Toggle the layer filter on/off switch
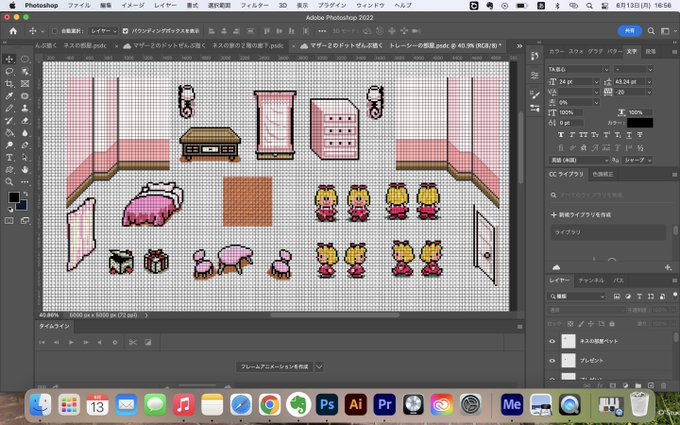680x425 pixels. 674,295
